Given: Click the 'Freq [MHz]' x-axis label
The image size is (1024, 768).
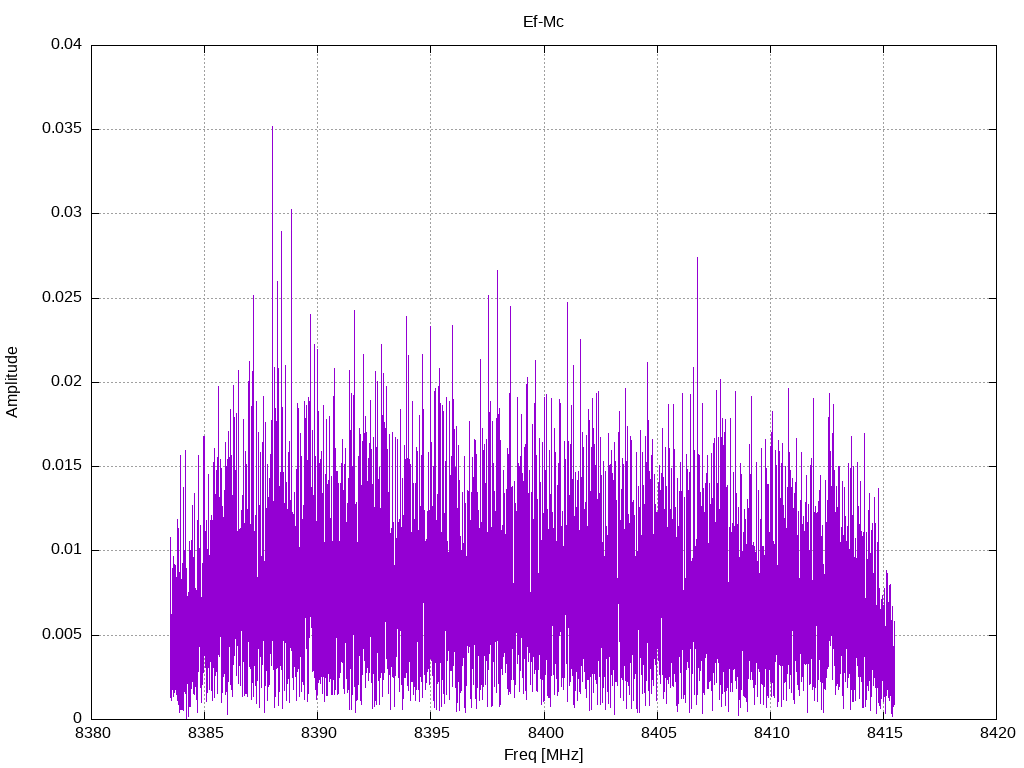Looking at the screenshot, I should point(543,755).
